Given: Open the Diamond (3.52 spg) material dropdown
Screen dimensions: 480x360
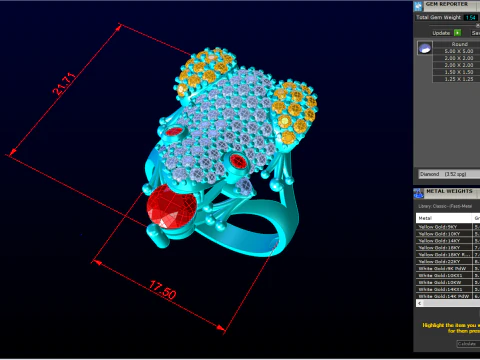Looking at the screenshot, I should click(449, 174).
